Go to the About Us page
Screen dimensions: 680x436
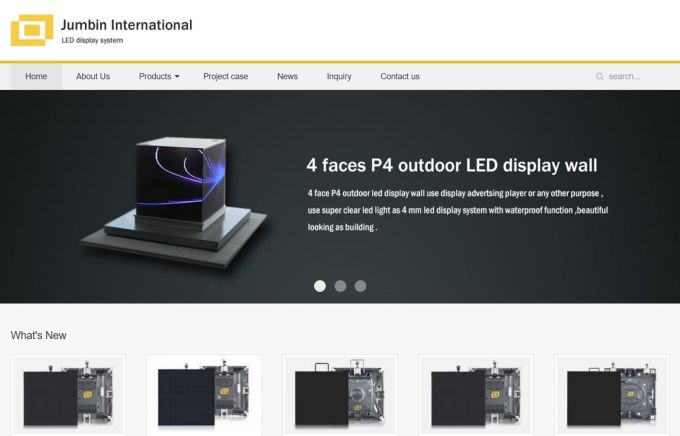click(93, 77)
